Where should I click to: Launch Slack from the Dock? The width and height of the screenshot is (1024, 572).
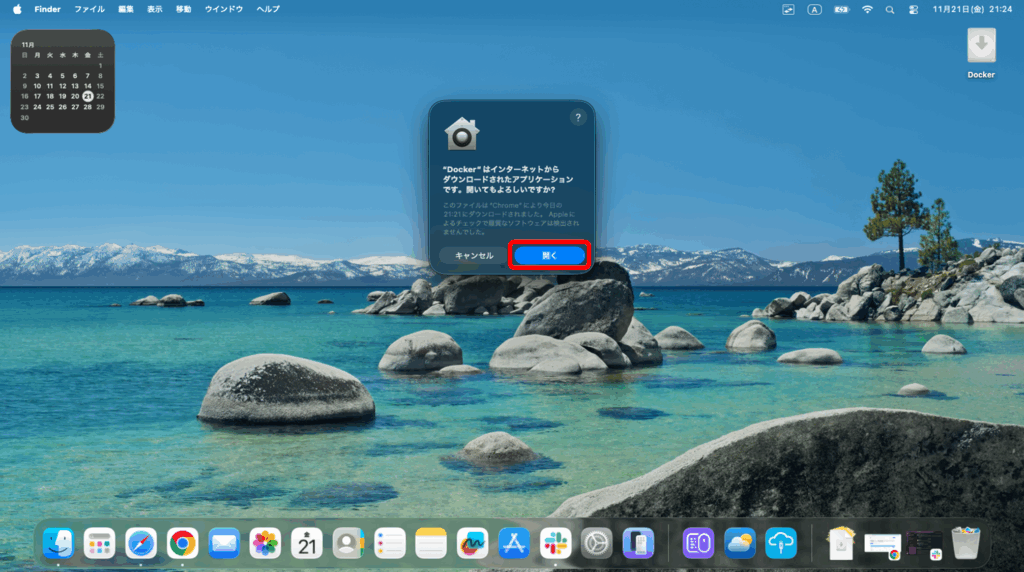(555, 543)
